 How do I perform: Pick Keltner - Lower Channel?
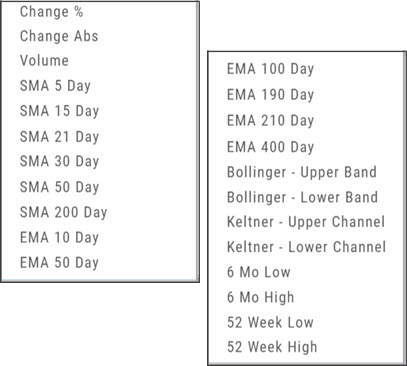click(x=306, y=247)
